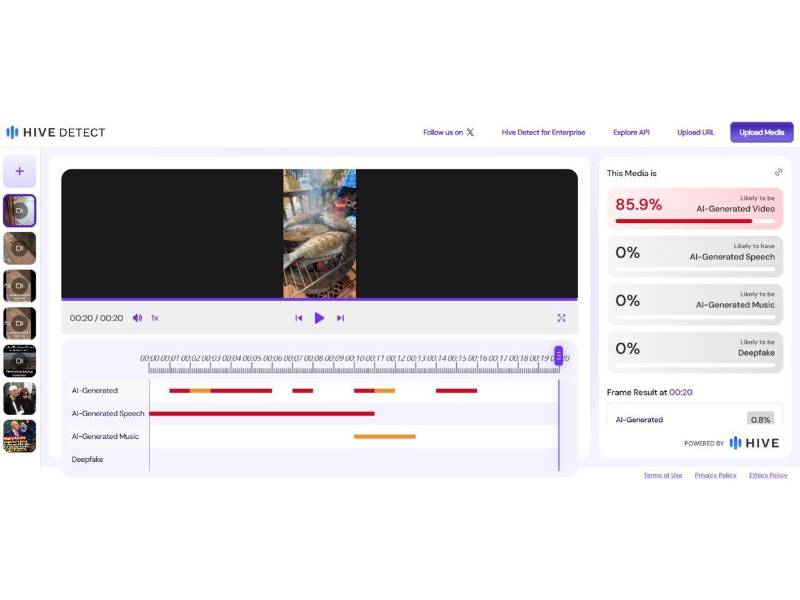This screenshot has height=600, width=800.
Task: Click AI-Generated Speech row label
Action: (108, 413)
